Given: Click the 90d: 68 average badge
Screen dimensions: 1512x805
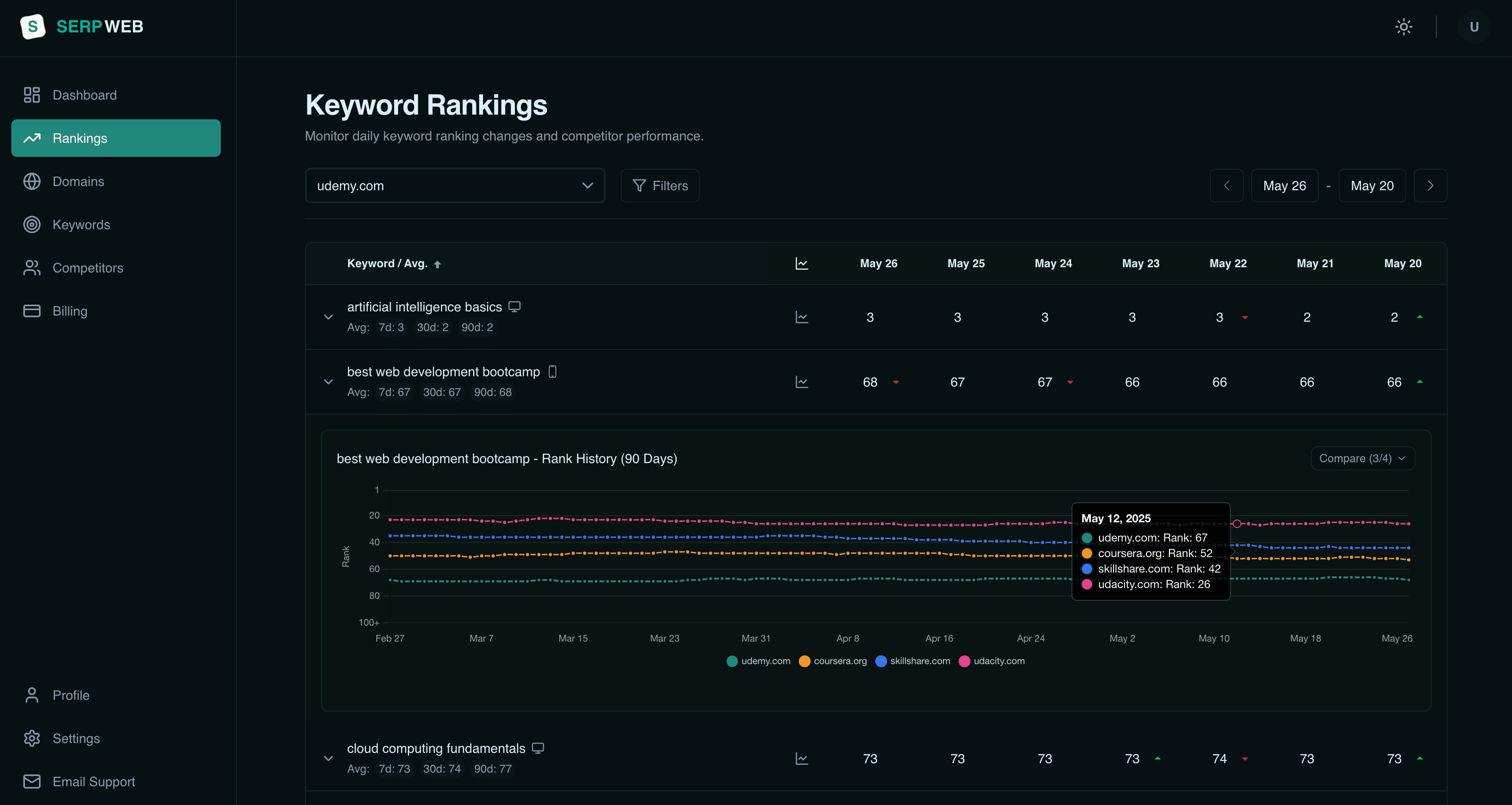Looking at the screenshot, I should click(x=492, y=393).
